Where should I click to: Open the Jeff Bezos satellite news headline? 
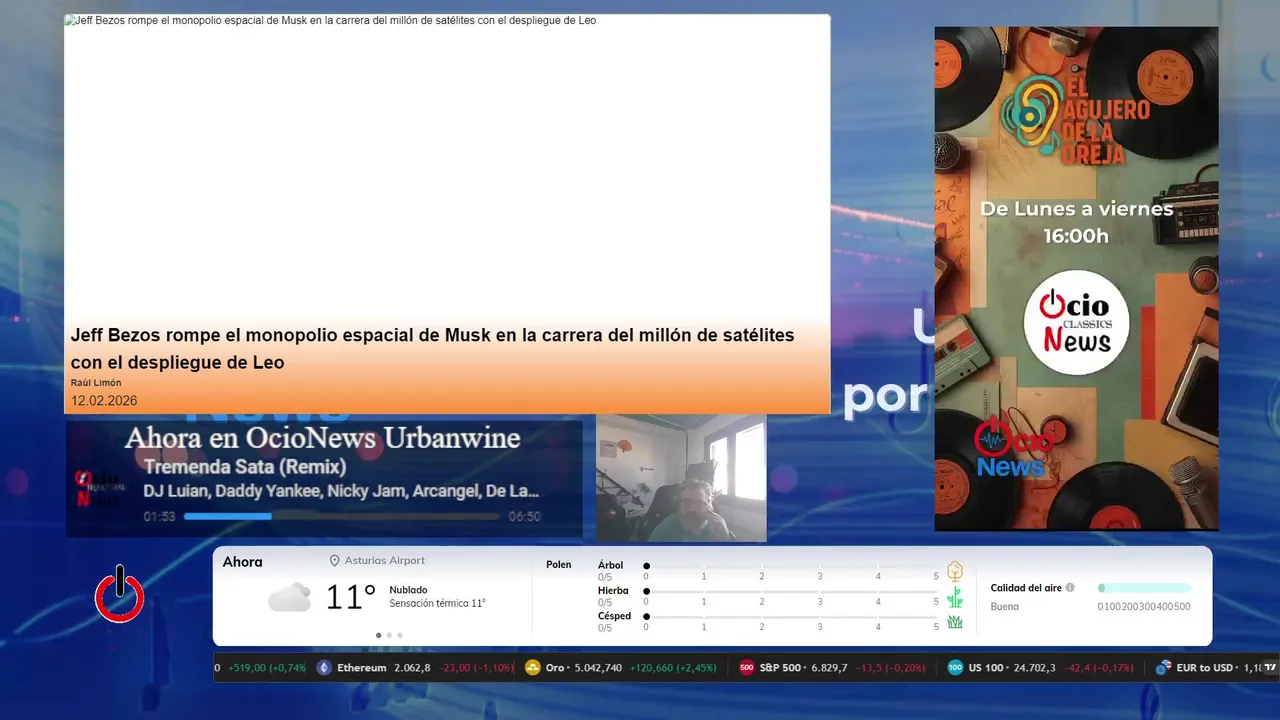(432, 348)
